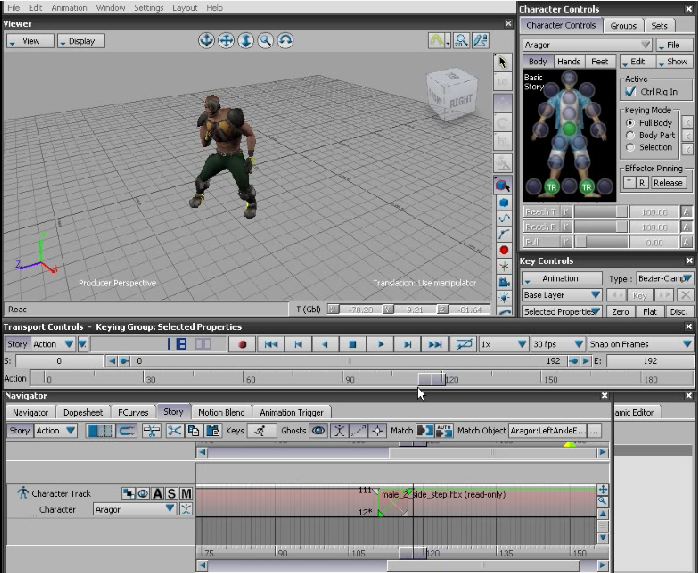Select Full Body keying mode
This screenshot has height=573, width=698.
point(630,123)
